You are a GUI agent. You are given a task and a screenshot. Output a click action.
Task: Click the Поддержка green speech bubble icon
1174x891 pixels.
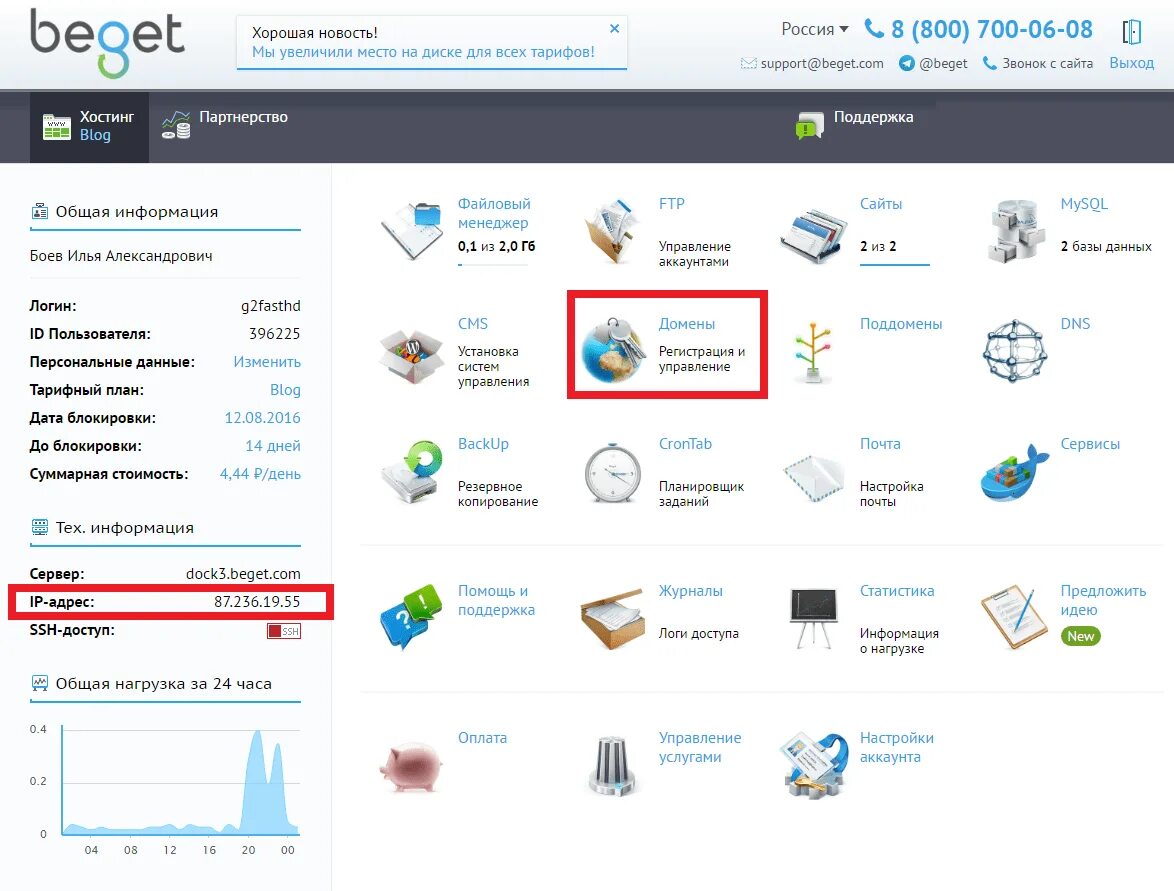pyautogui.click(x=810, y=125)
